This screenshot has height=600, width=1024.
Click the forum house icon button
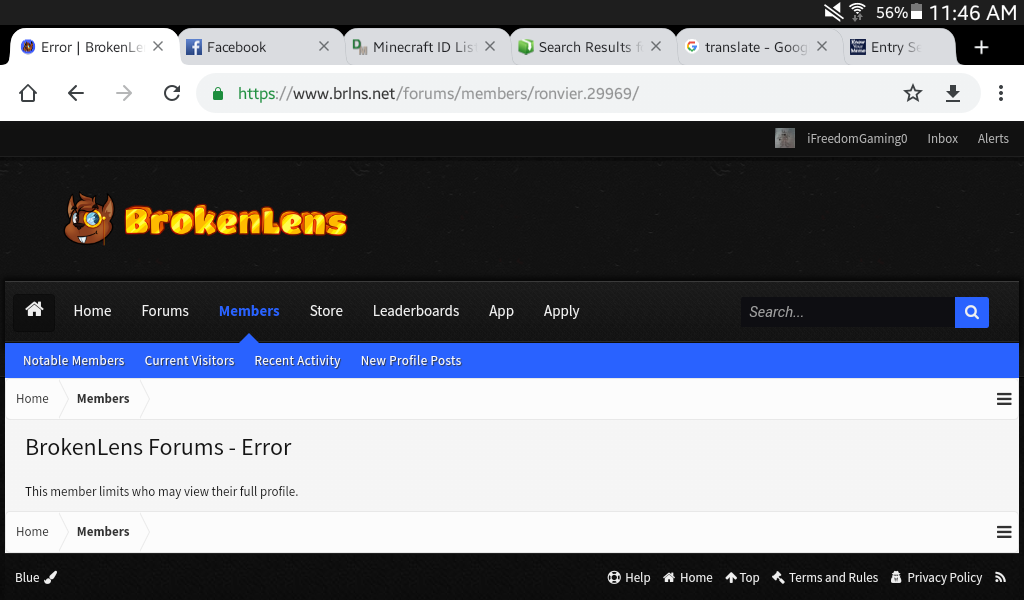point(34,310)
